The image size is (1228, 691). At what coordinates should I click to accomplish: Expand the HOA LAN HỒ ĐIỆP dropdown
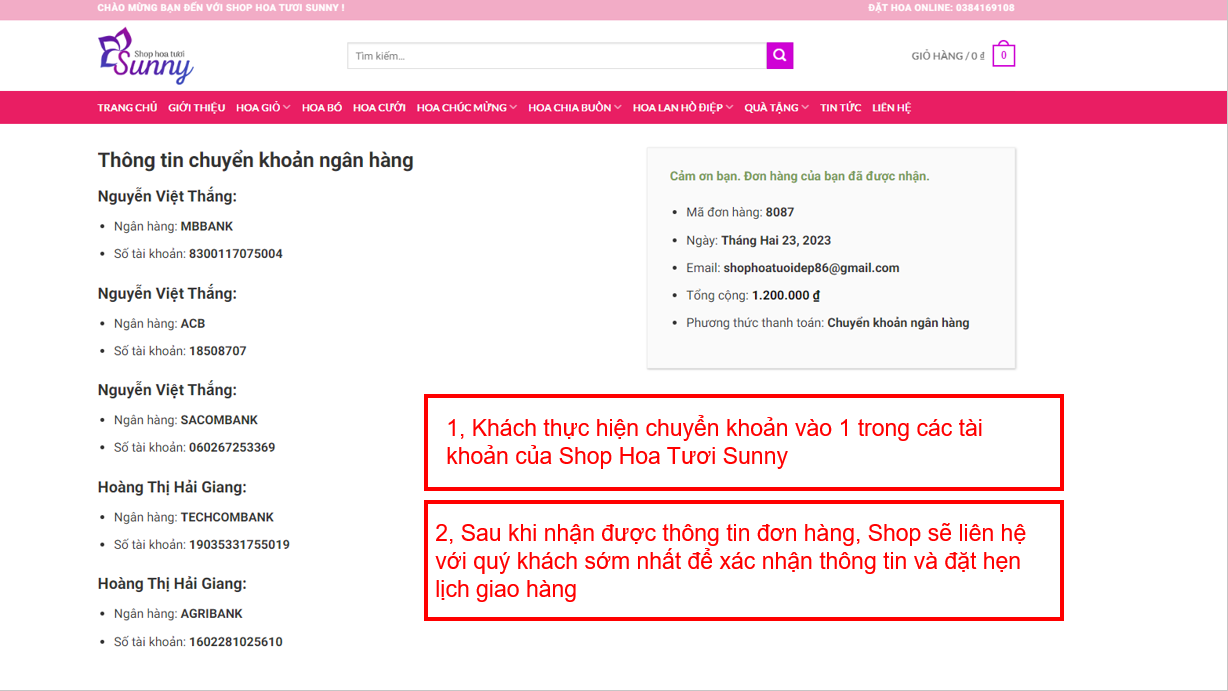pos(683,108)
